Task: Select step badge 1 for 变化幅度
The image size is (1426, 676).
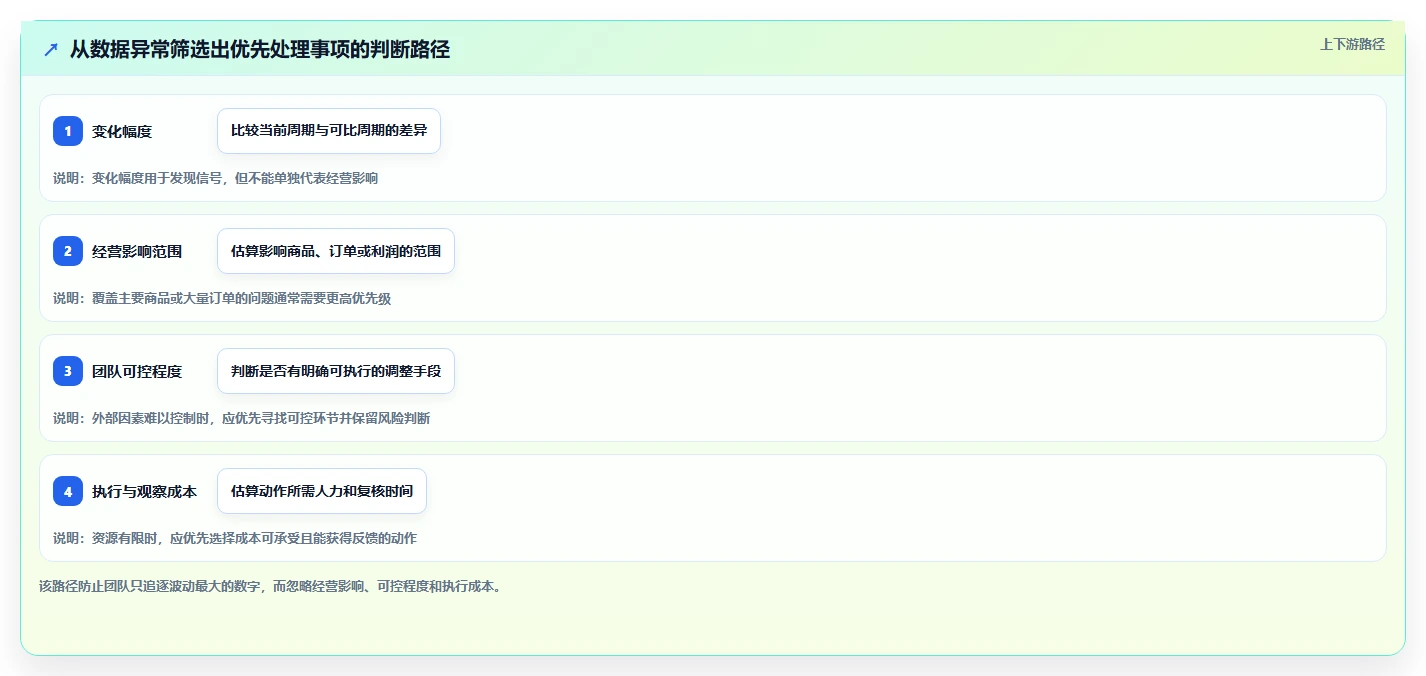Action: (x=68, y=131)
